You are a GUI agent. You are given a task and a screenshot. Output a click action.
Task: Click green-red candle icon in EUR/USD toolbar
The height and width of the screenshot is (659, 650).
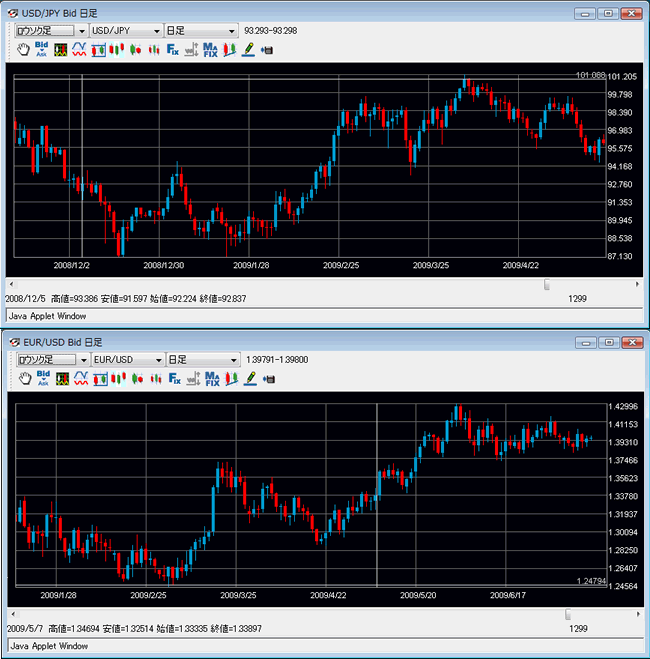pos(137,379)
